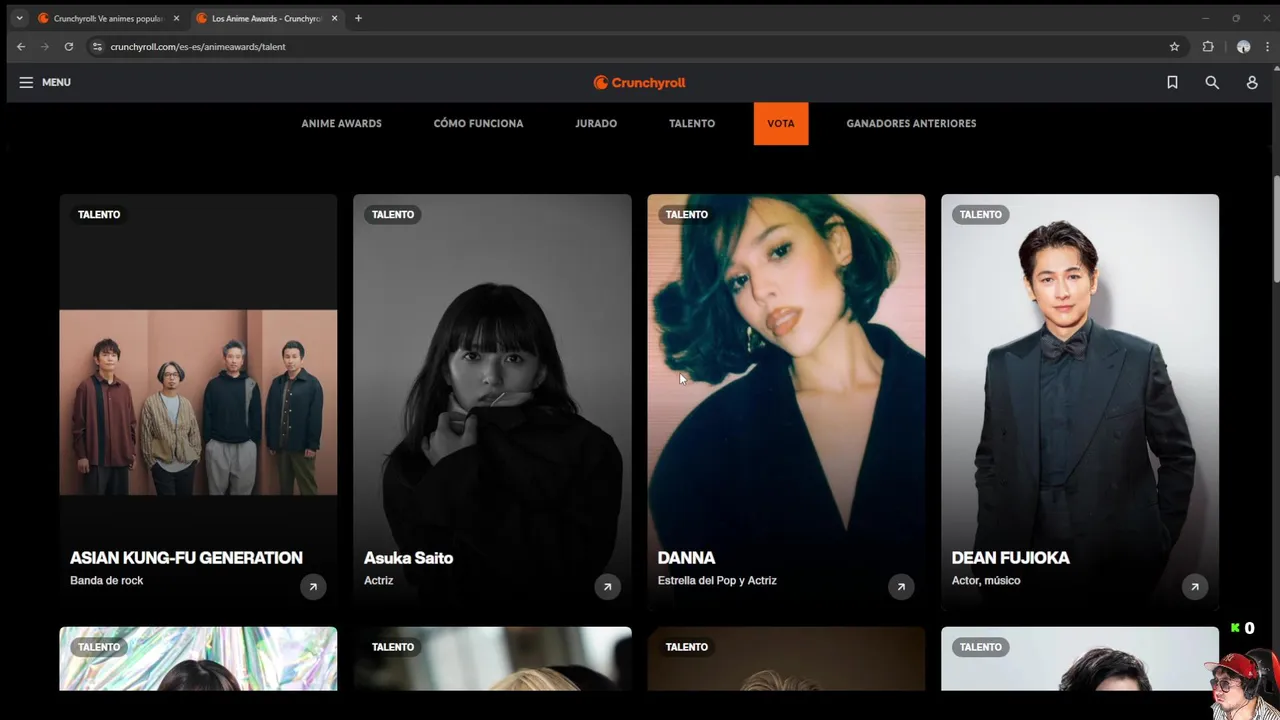Screen dimensions: 1280x720
Task: Select the VOTA tab
Action: [781, 123]
